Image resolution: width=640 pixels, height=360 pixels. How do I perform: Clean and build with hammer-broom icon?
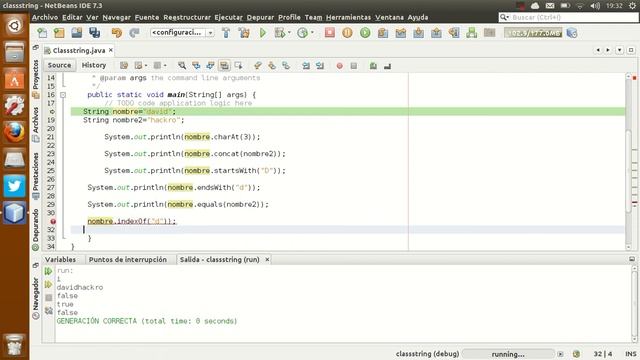[244, 33]
